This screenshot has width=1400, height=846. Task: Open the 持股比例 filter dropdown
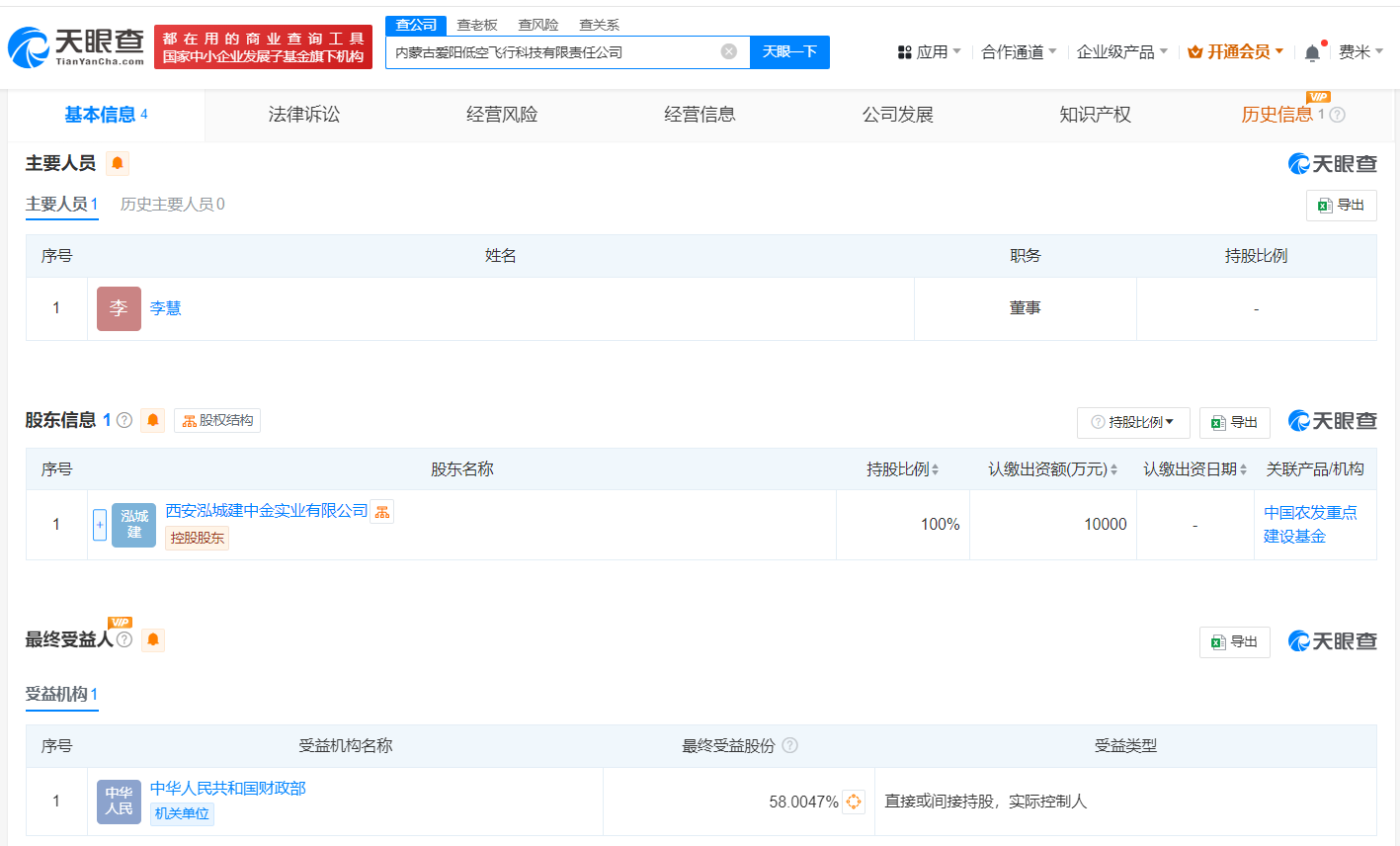[x=1133, y=422]
